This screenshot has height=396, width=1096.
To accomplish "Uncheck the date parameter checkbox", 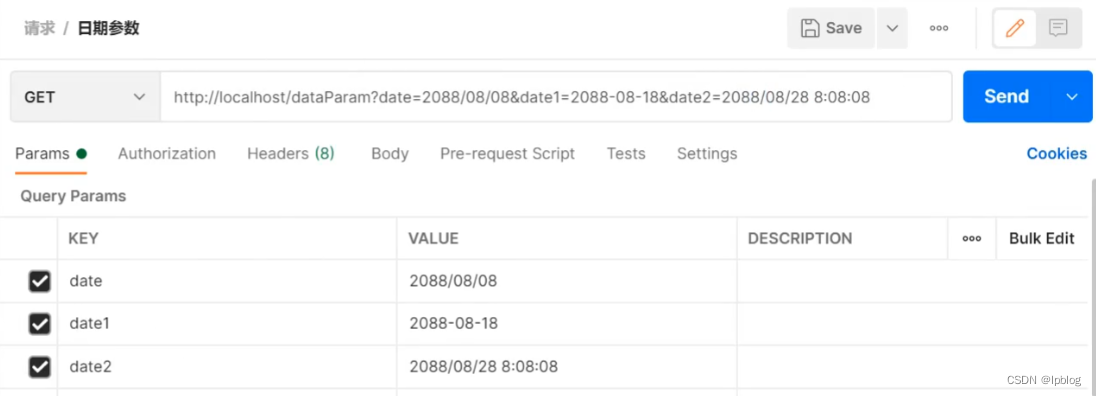I will click(39, 281).
